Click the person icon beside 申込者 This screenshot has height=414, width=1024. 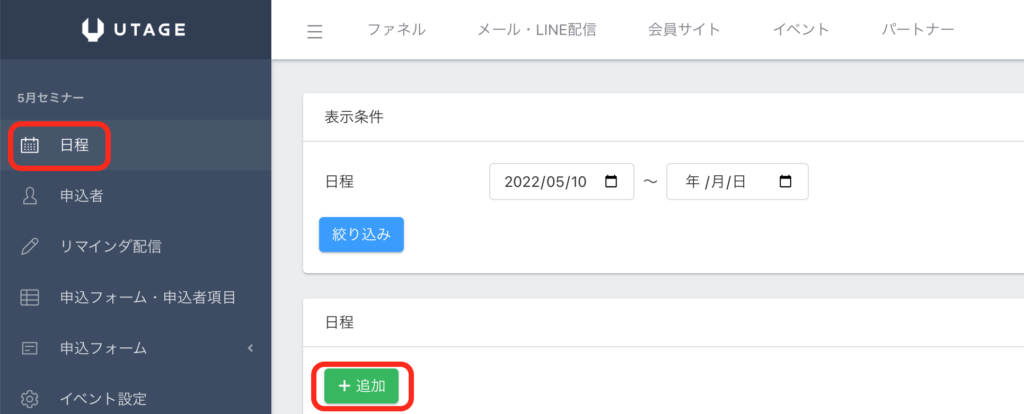[30, 196]
